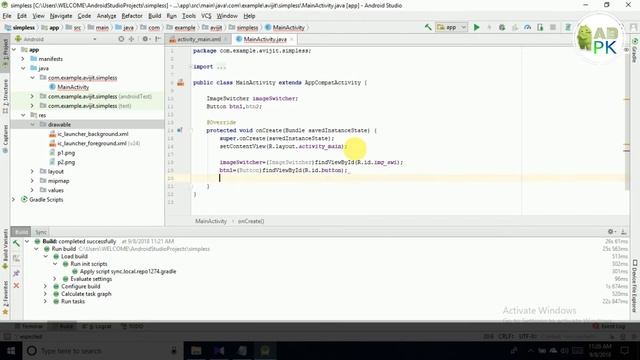This screenshot has height=360, width=640.
Task: Open the app run configuration dropdown
Action: 451,27
